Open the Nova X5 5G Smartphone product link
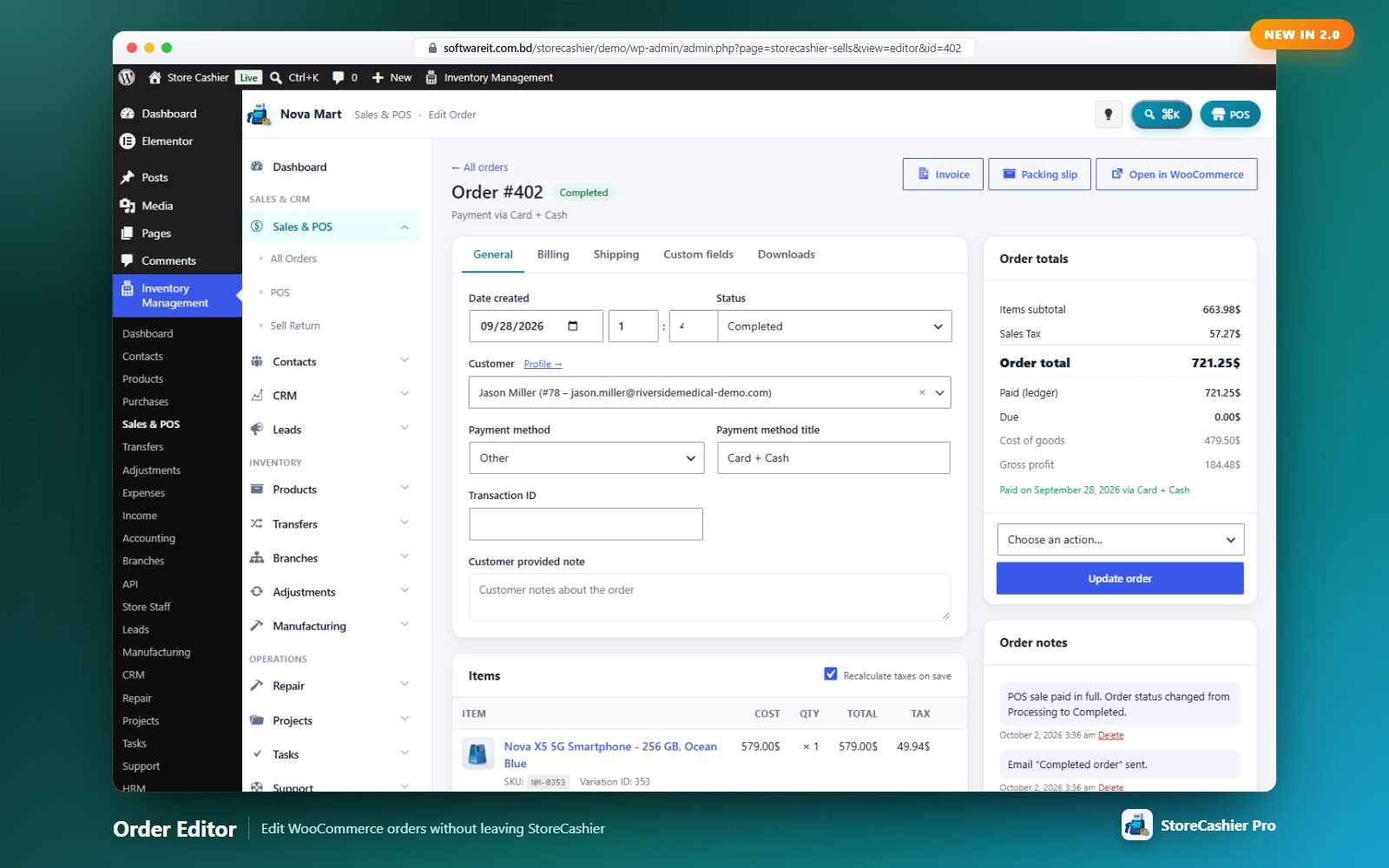The image size is (1389, 868). [x=610, y=754]
